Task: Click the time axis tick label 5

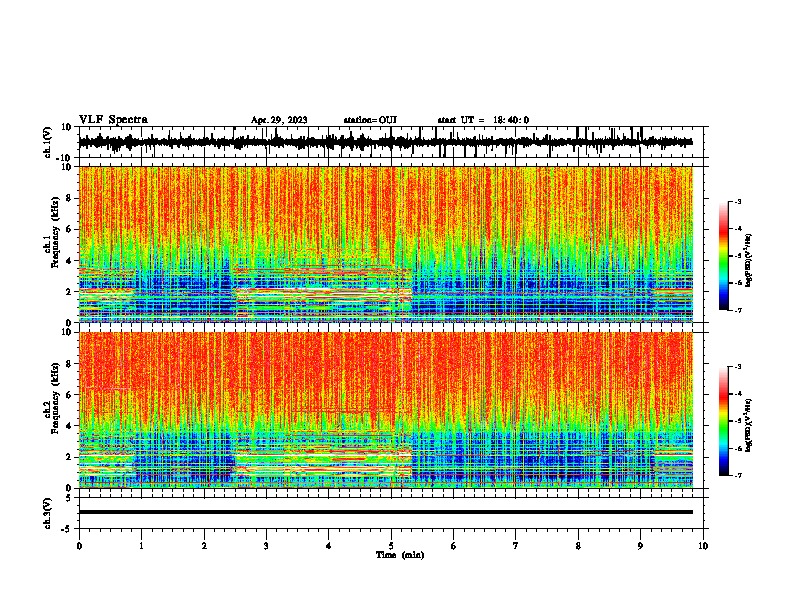Action: [391, 546]
